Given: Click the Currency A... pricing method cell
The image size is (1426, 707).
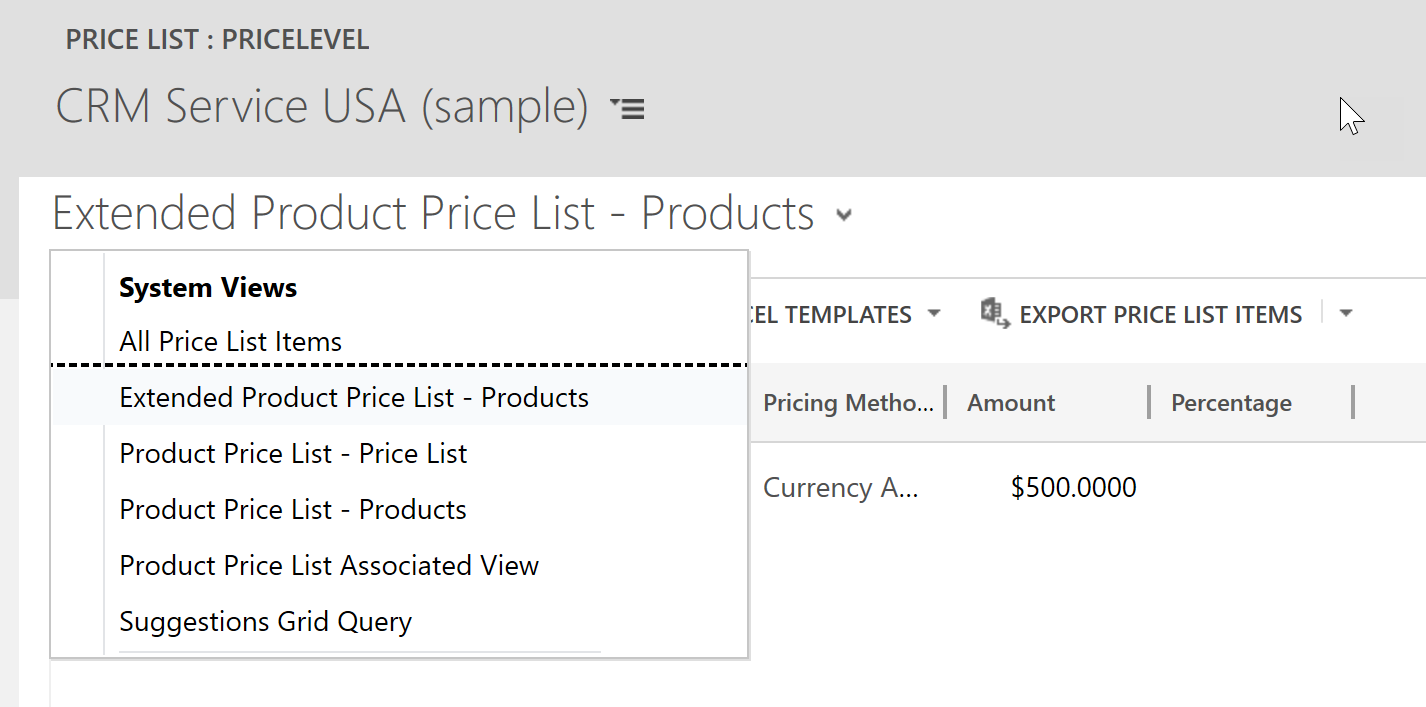Looking at the screenshot, I should tap(841, 487).
